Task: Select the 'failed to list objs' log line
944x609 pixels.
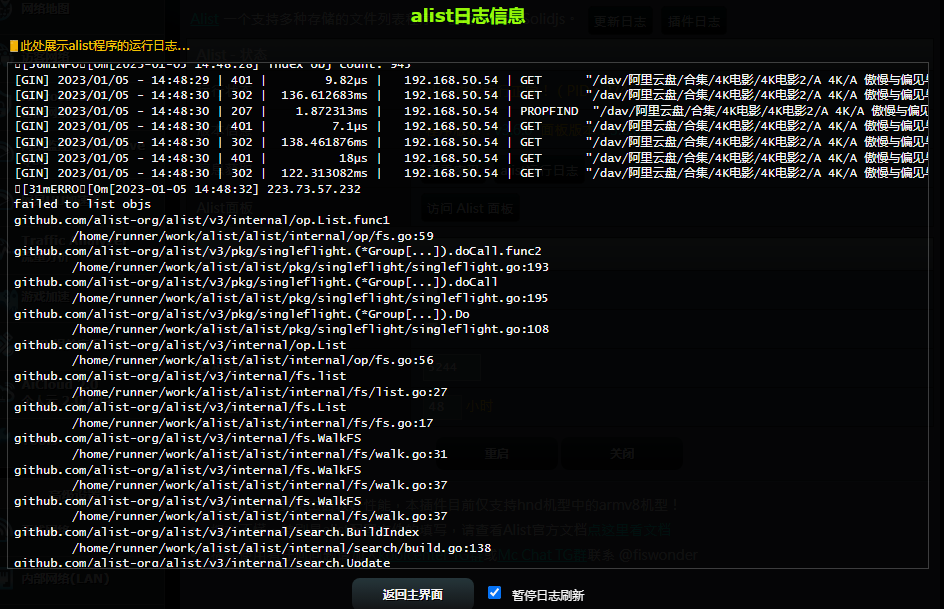Action: (x=82, y=204)
